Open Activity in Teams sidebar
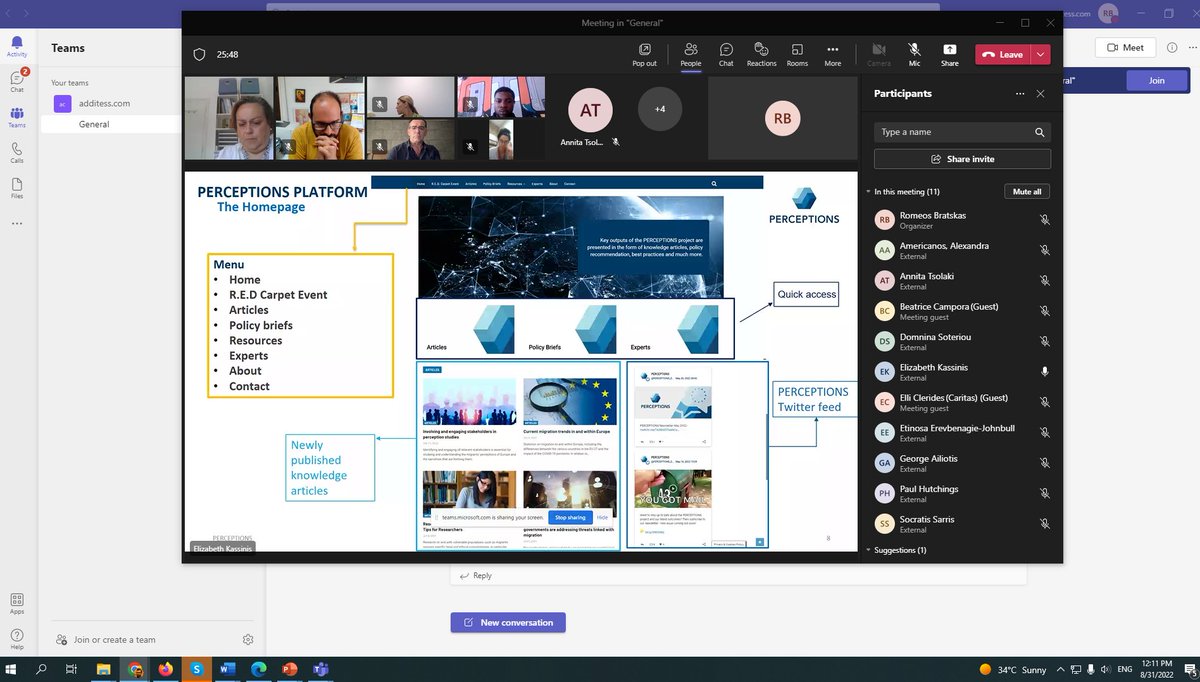 click(x=17, y=47)
